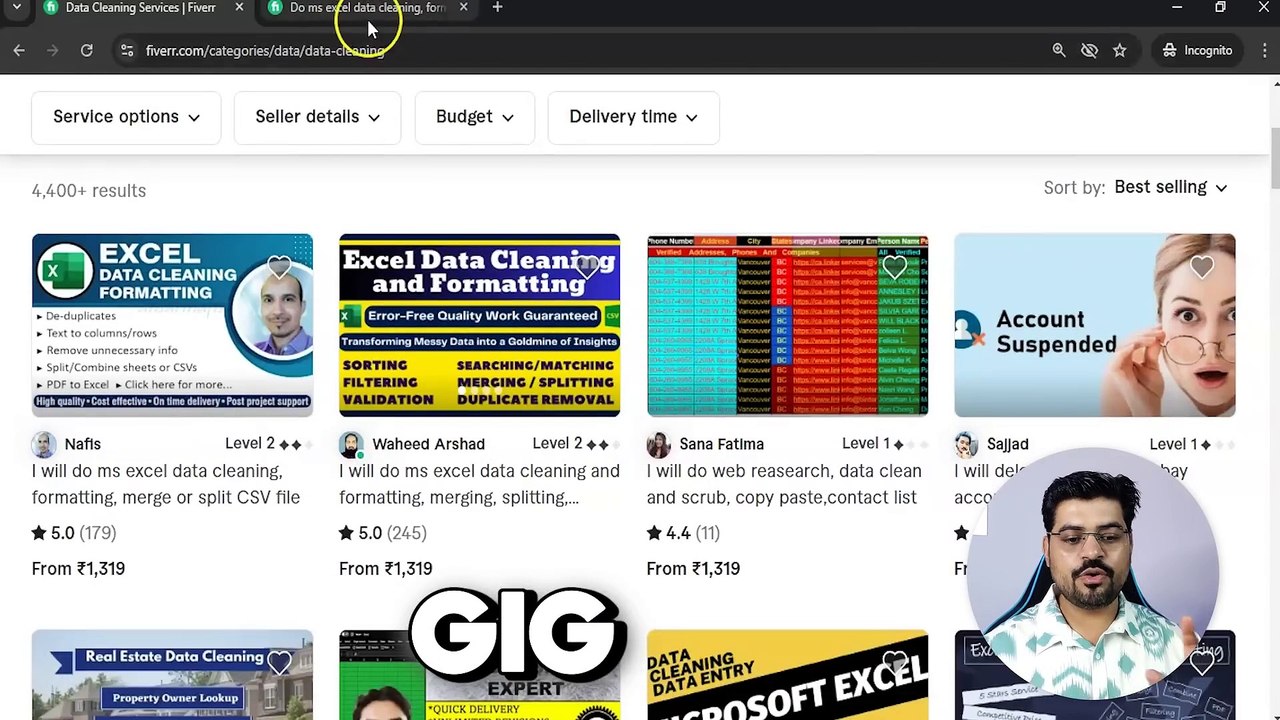Viewport: 1280px width, 720px height.
Task: Open seller profile name Waheed Arshad
Action: pyautogui.click(x=428, y=444)
